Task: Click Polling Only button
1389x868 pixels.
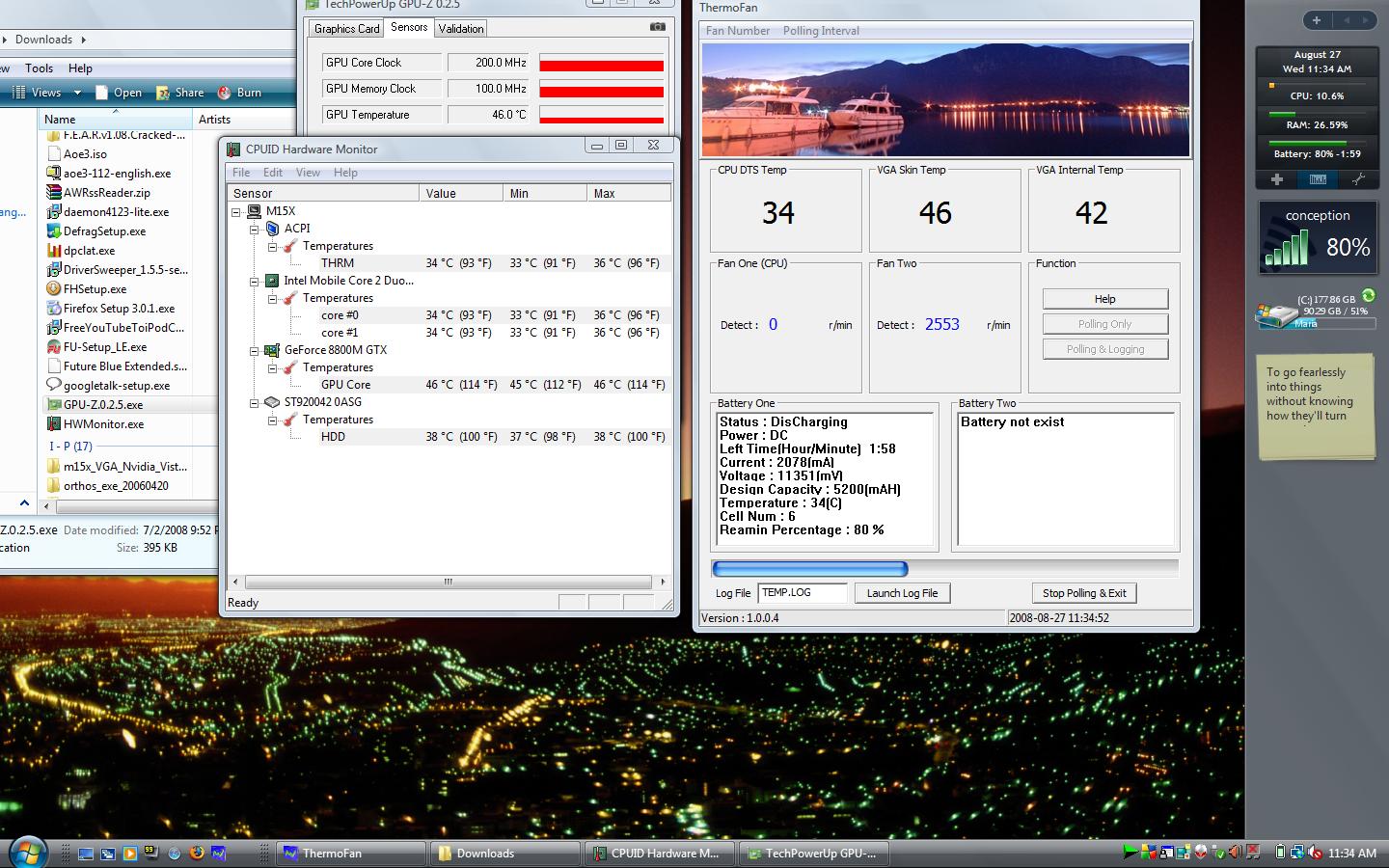Action: click(x=1104, y=324)
